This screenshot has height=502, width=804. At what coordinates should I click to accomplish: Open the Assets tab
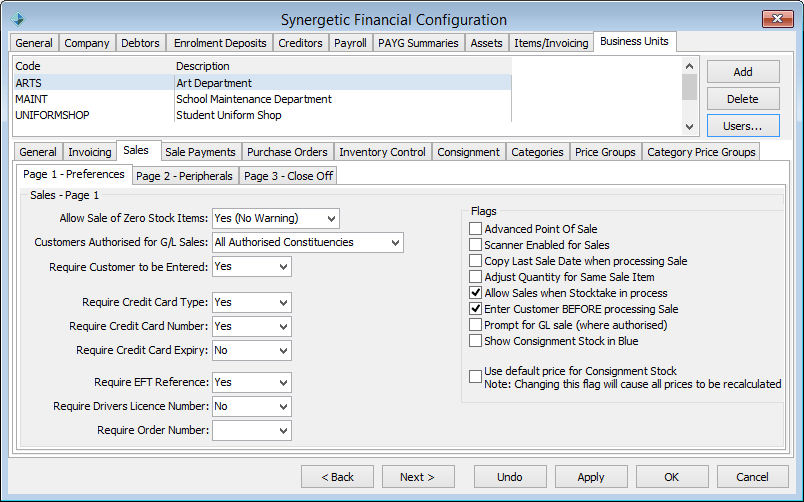click(486, 43)
